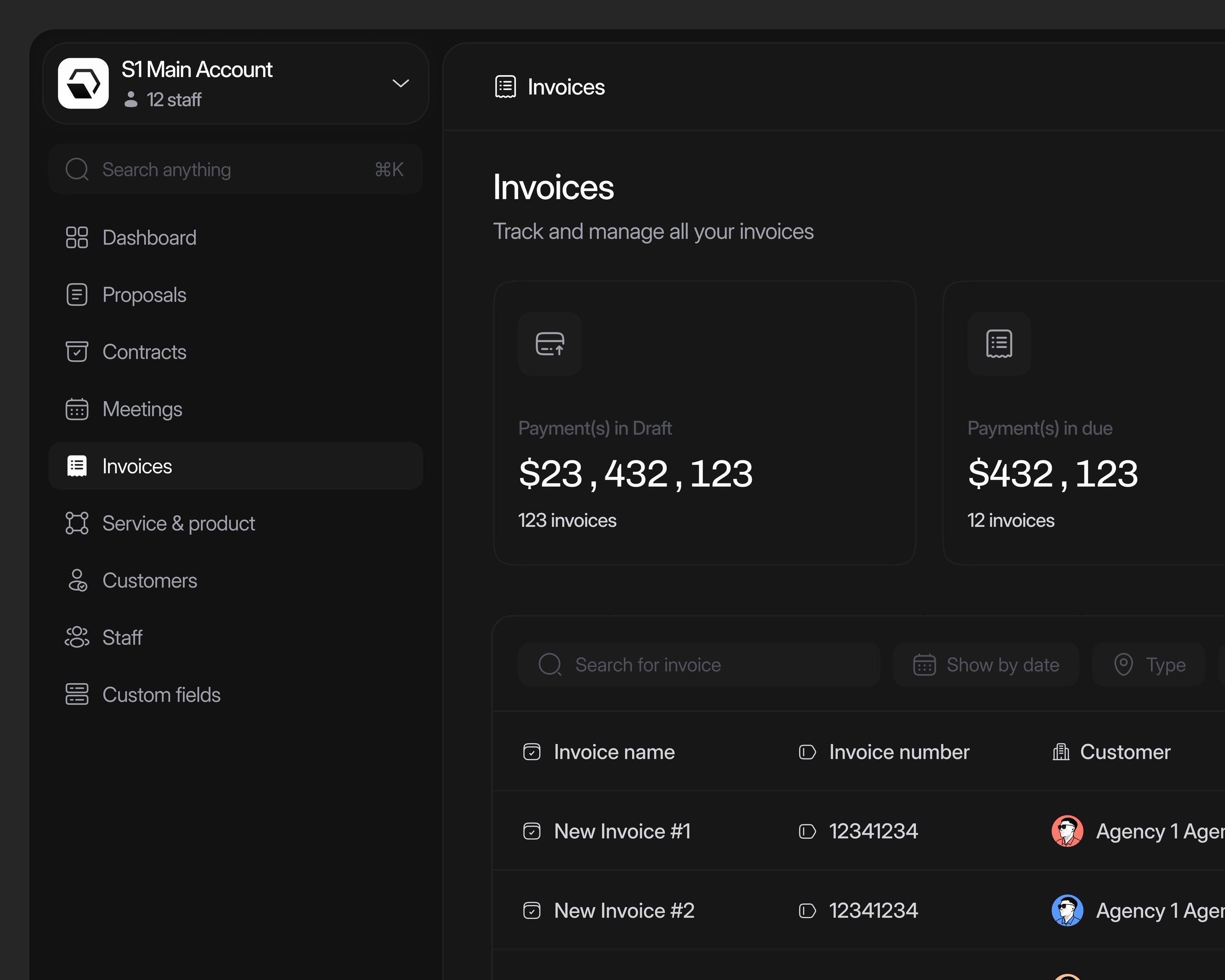This screenshot has width=1225, height=980.
Task: Click the Payment(s) in Draft label
Action: [595, 428]
